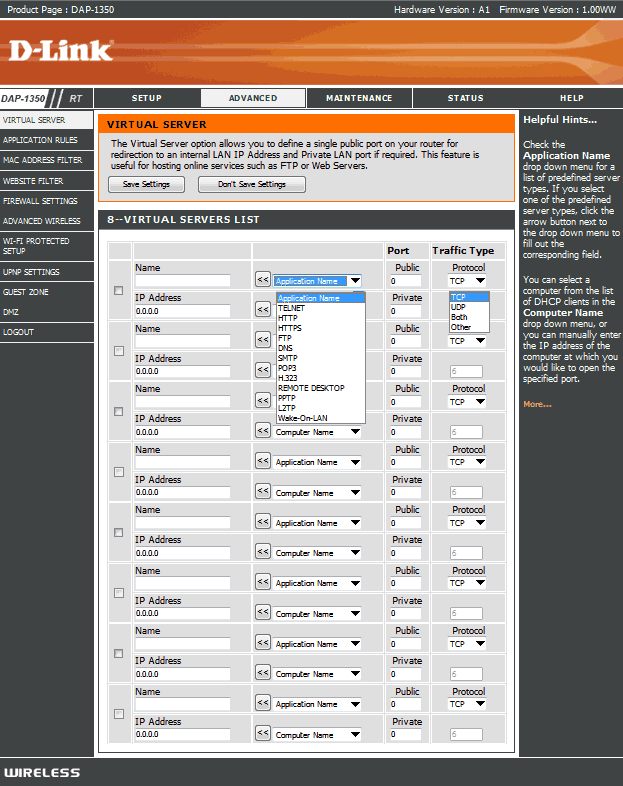
Task: Switch to the MAINTENANCE tab
Action: click(359, 98)
